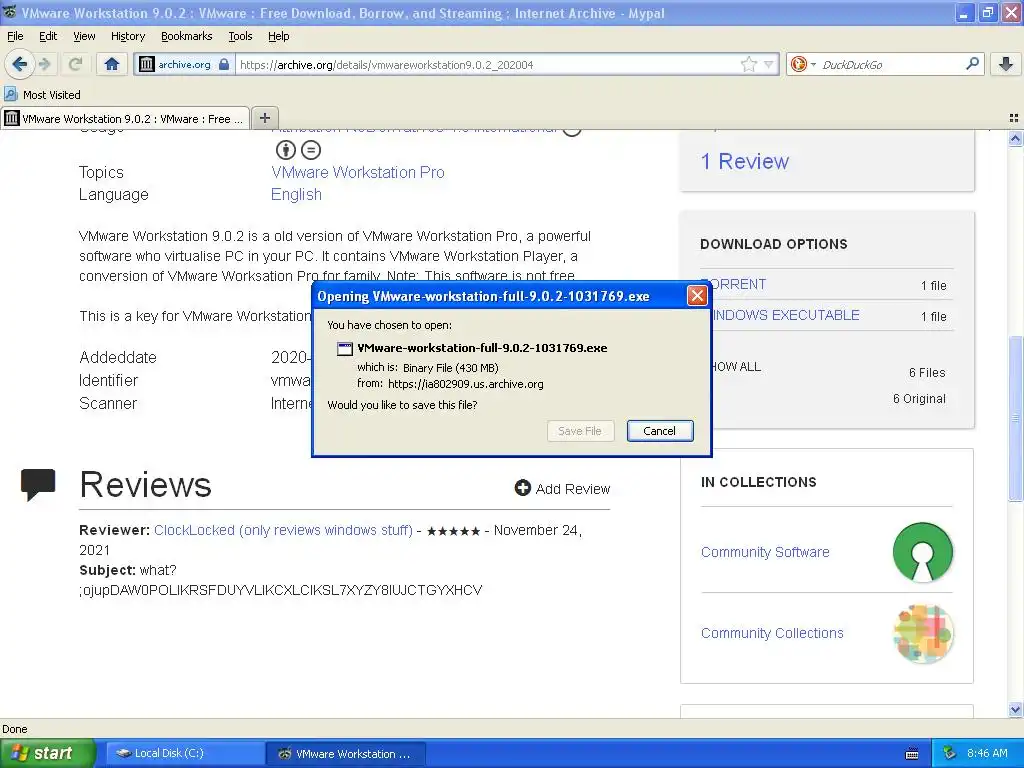1024x768 pixels.
Task: Open the Most Visited bookmarks folder
Action: (42, 95)
